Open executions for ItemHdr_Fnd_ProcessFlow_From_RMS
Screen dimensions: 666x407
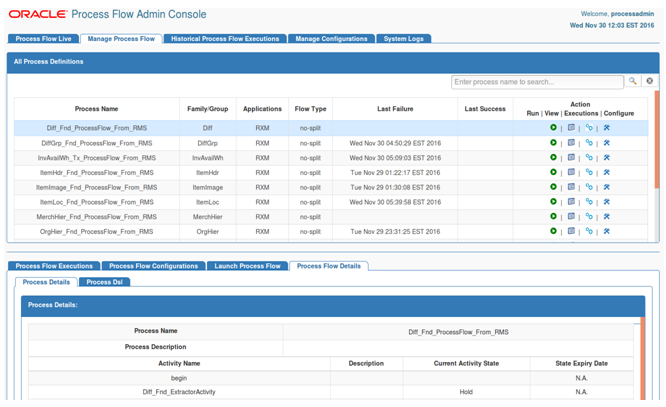pyautogui.click(x=589, y=172)
